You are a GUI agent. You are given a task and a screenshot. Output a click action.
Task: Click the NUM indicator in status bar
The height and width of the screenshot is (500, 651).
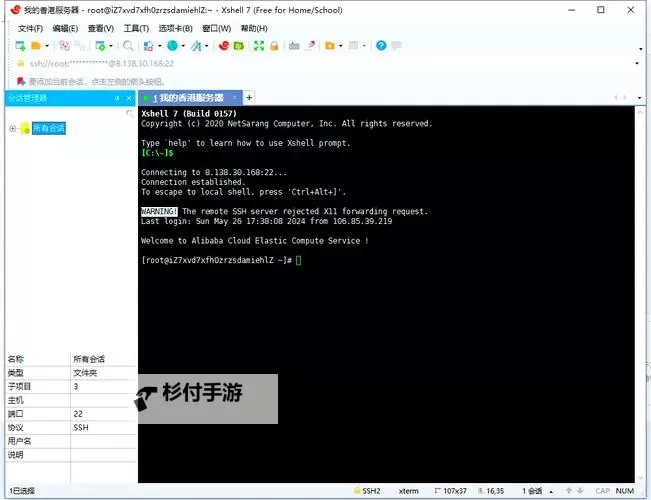(x=624, y=491)
